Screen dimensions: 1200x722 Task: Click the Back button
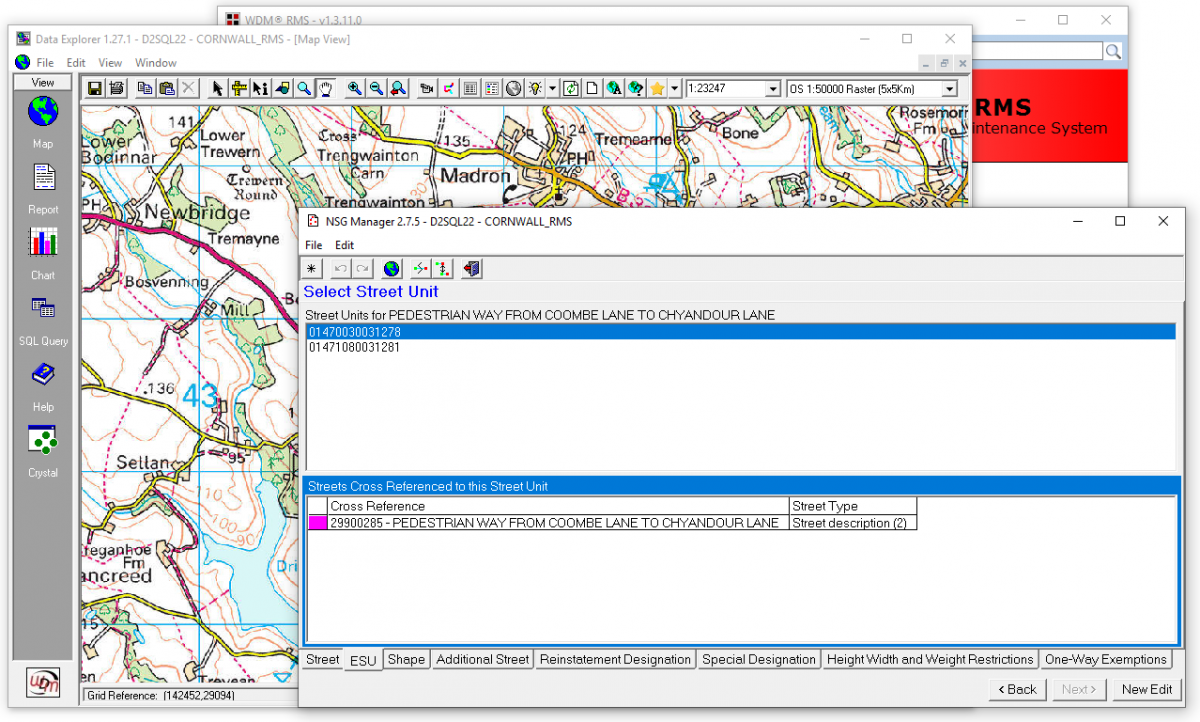tap(1017, 689)
